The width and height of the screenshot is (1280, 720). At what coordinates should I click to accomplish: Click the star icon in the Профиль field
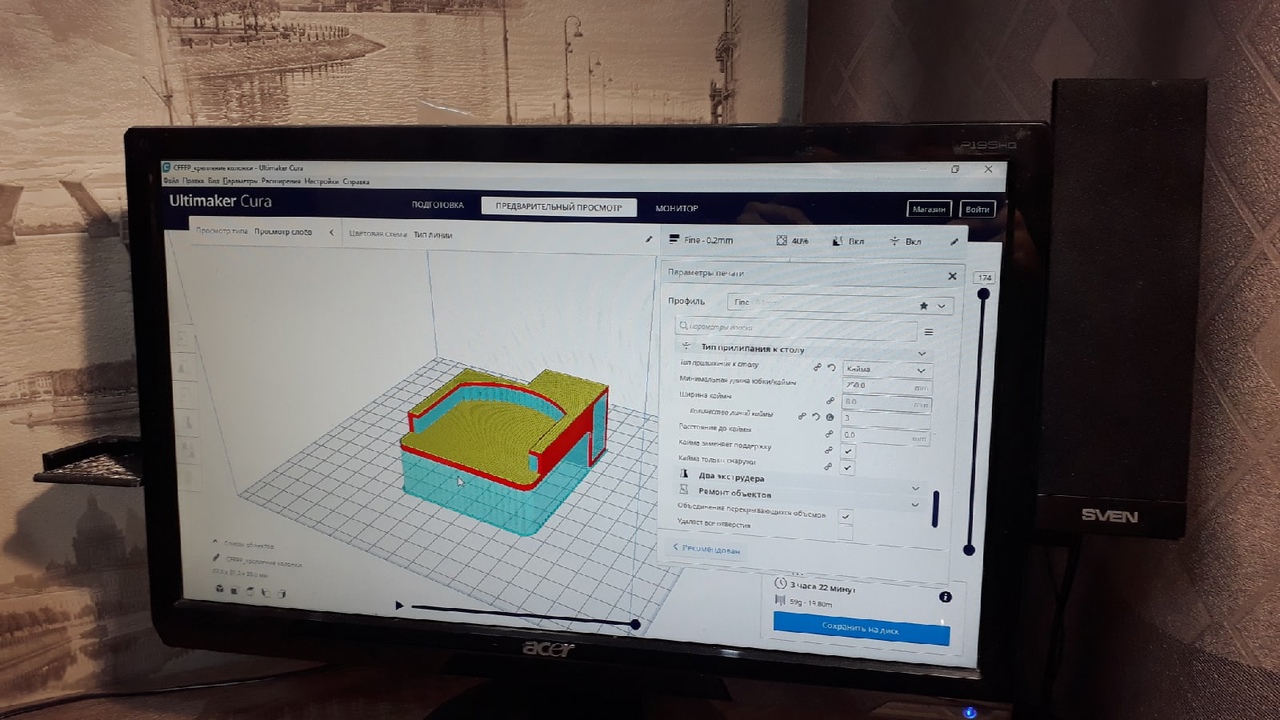tap(923, 306)
